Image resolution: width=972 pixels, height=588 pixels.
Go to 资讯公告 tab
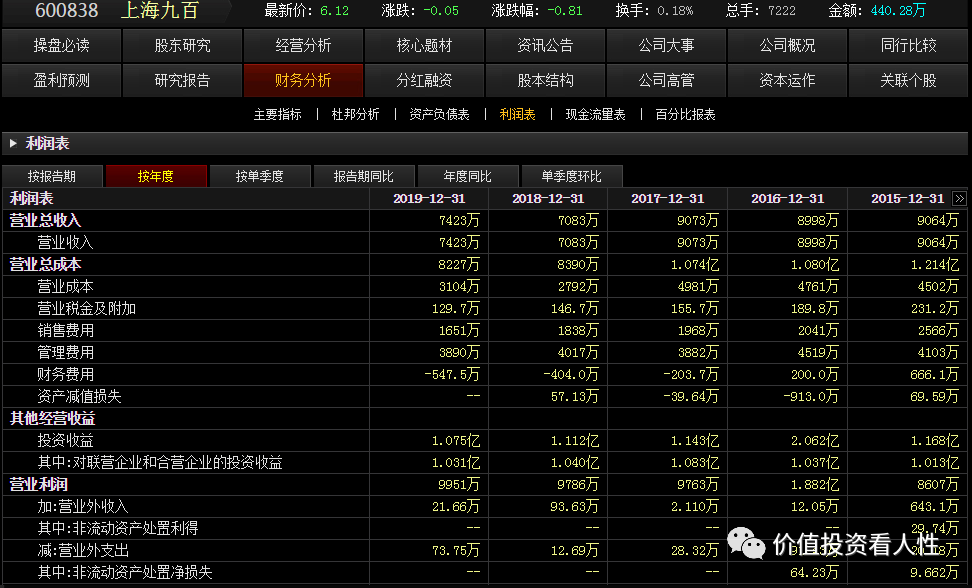[545, 45]
